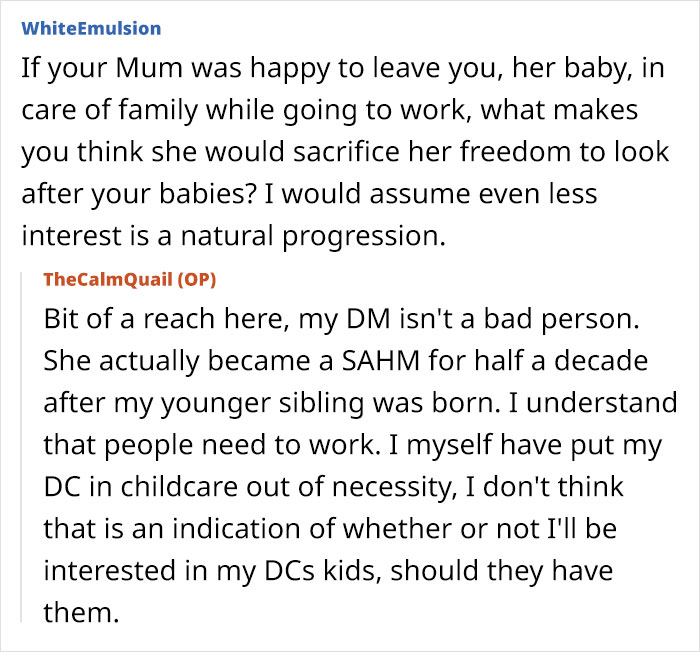
Task: Click the word "Mum" in the first comment
Action: (x=149, y=68)
